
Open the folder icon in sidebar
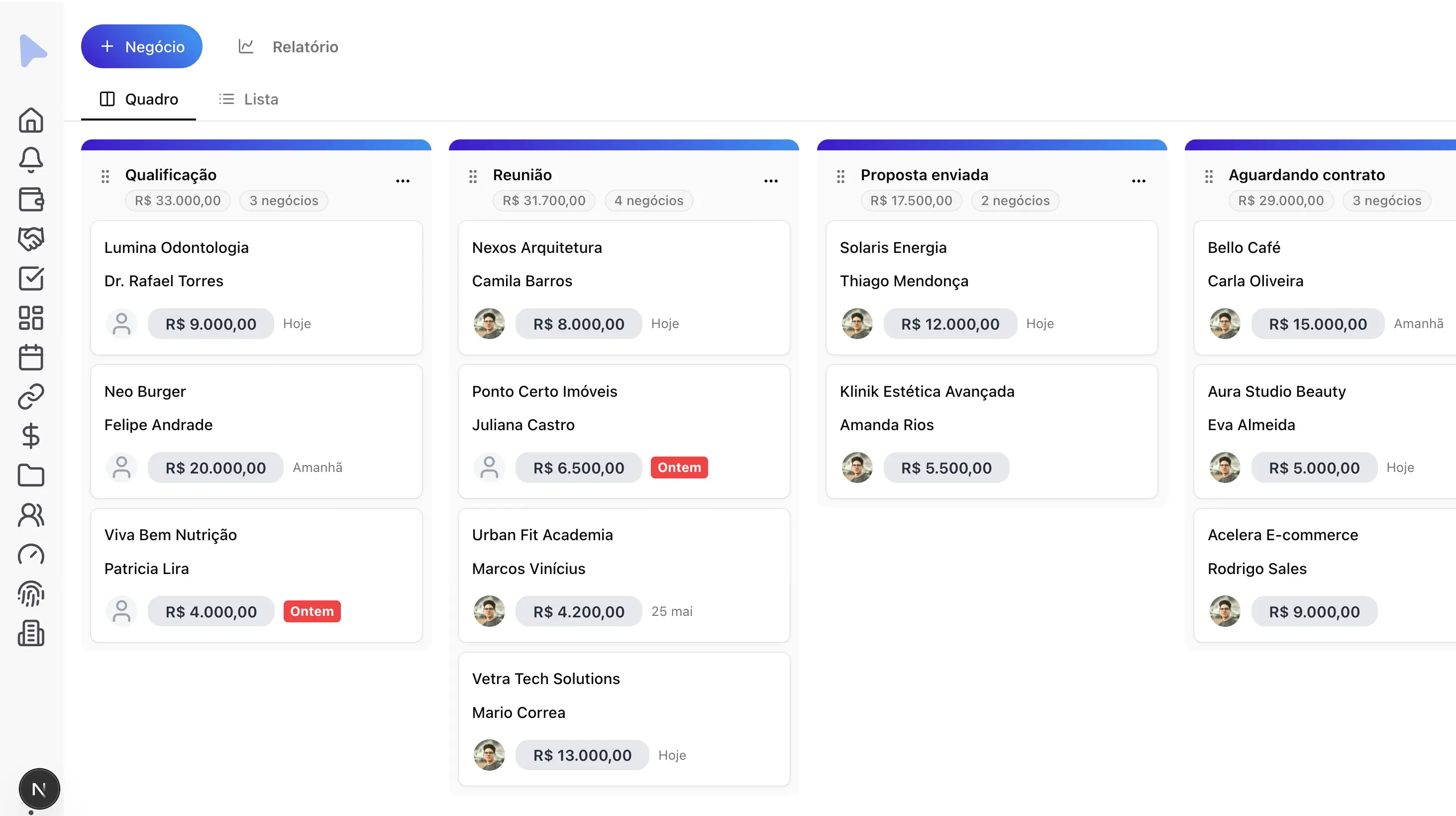coord(30,475)
